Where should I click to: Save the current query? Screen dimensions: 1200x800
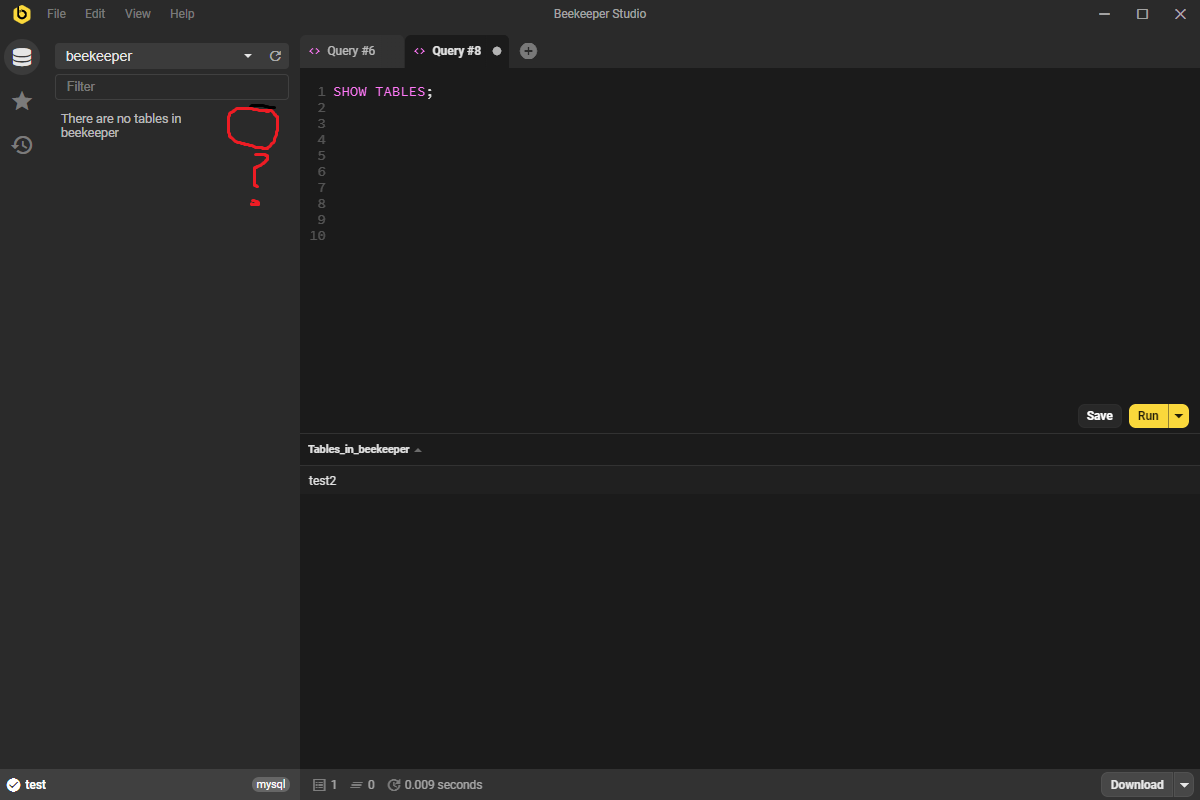click(x=1099, y=415)
